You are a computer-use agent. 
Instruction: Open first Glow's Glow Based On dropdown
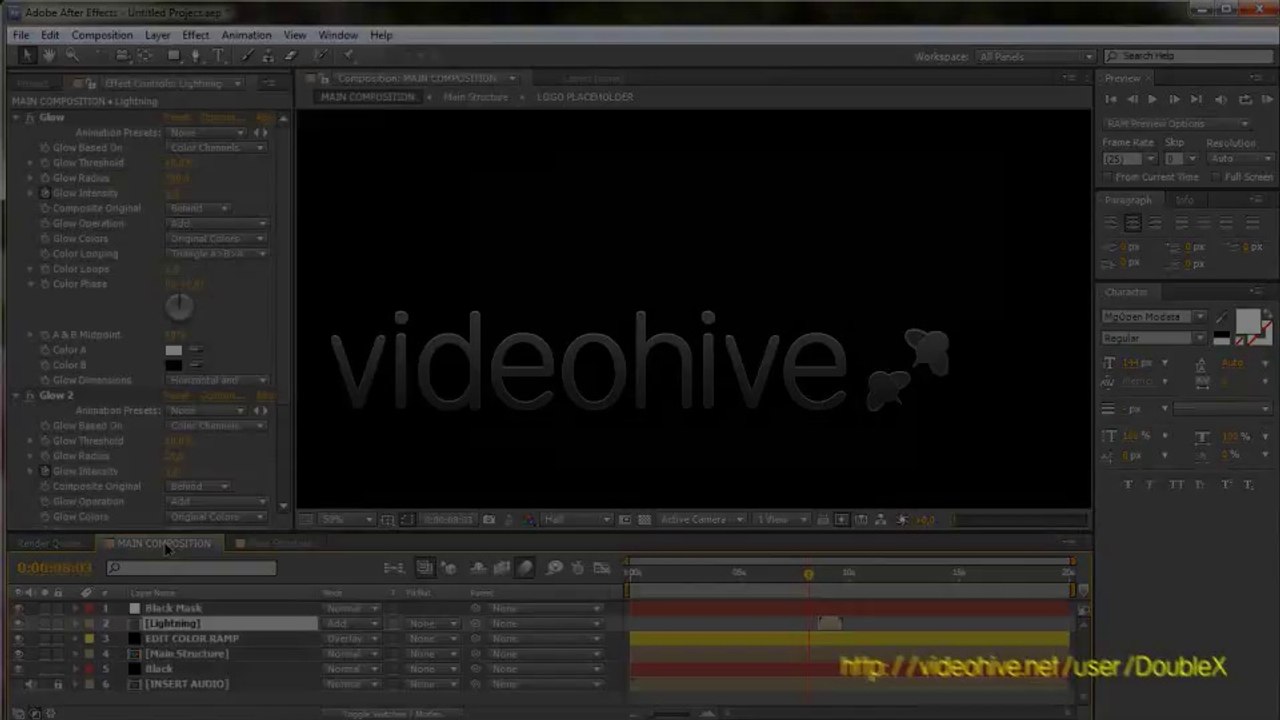coord(216,148)
